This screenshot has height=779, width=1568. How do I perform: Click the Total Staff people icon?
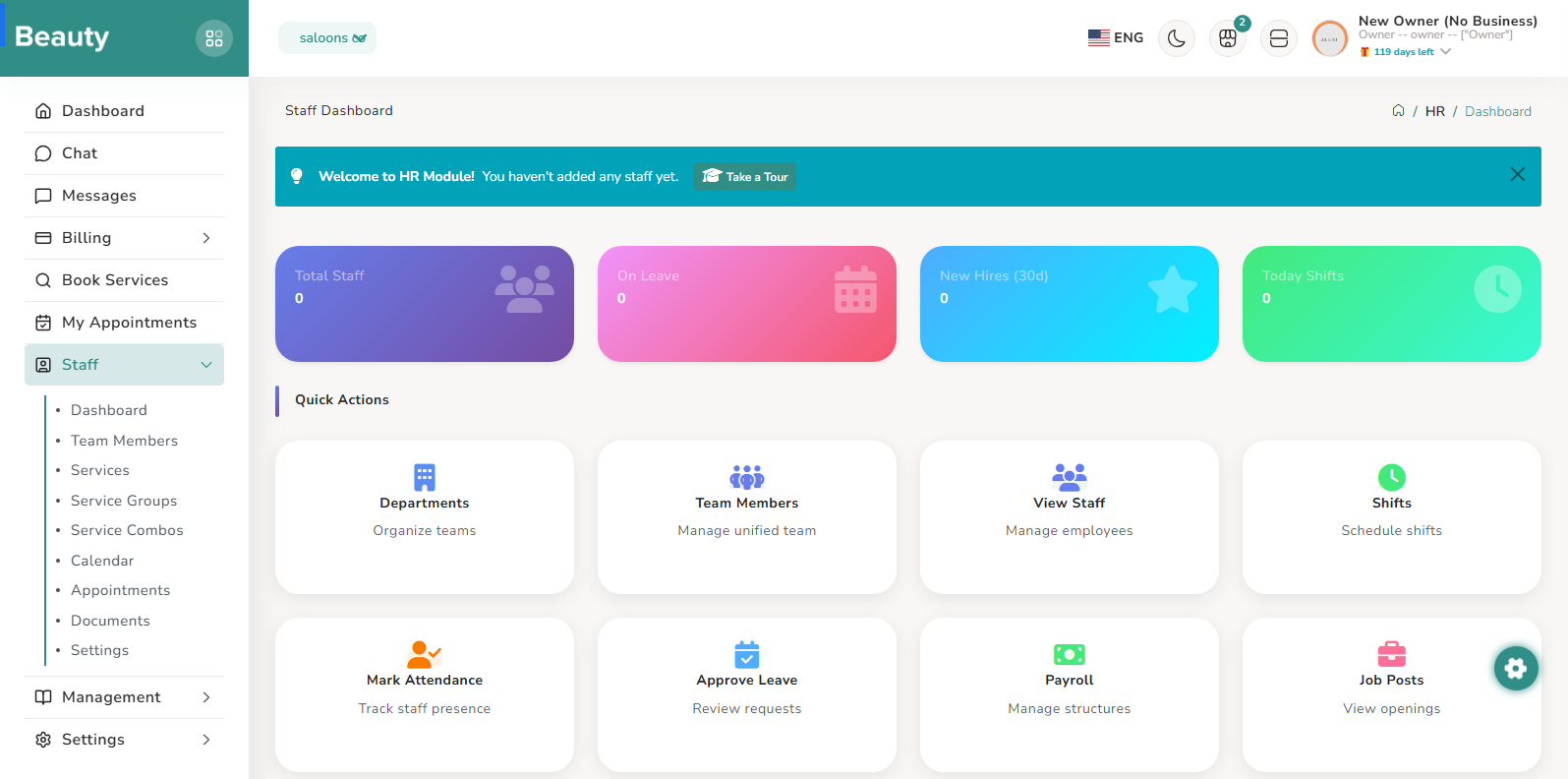(524, 289)
